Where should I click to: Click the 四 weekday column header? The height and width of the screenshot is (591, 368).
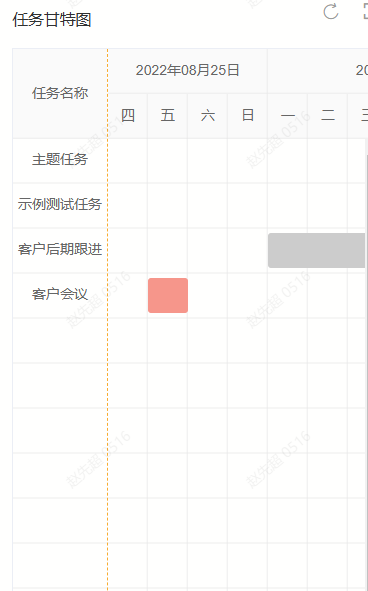click(128, 115)
